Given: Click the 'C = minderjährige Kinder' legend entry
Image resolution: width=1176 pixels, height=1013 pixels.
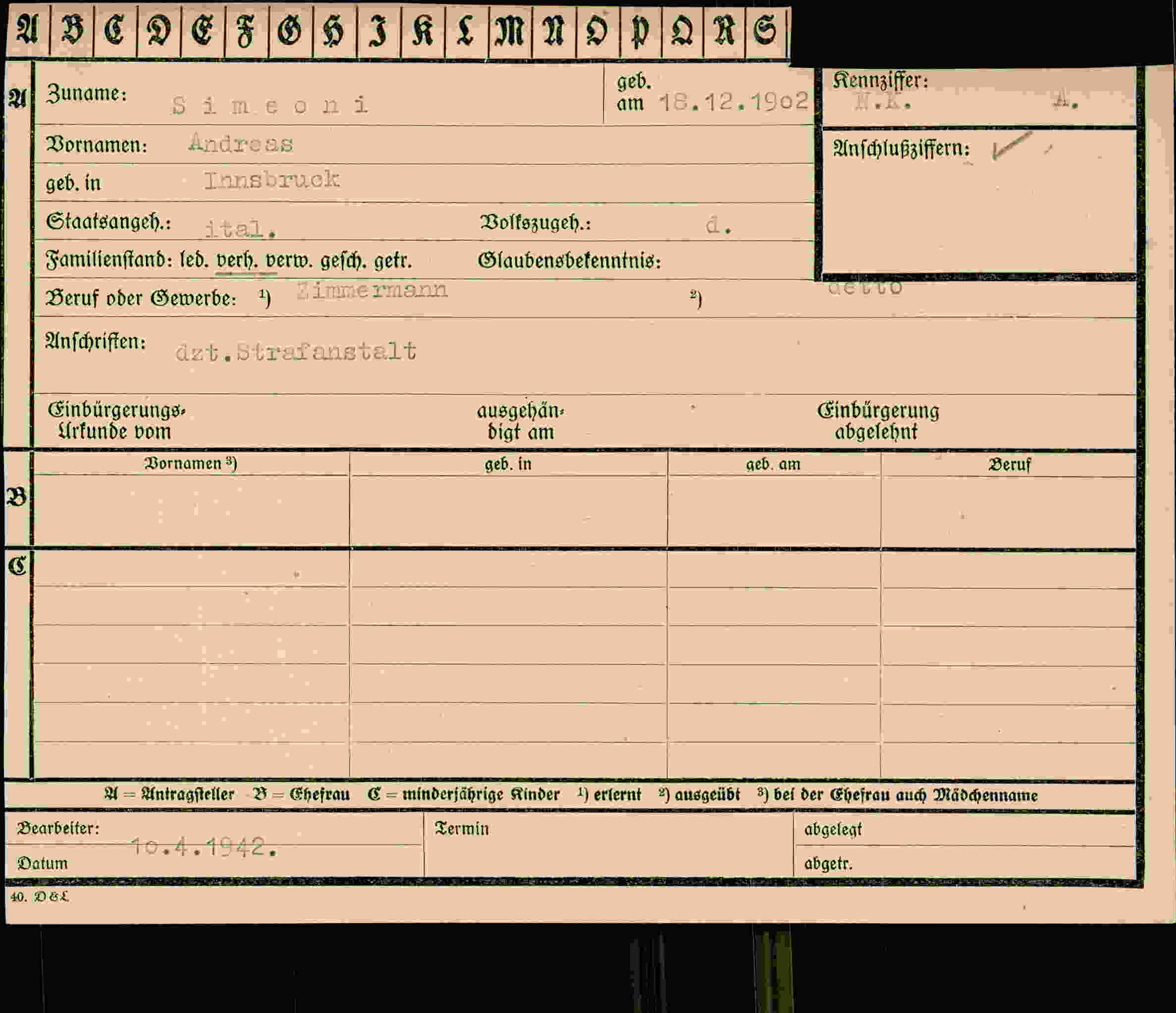Looking at the screenshot, I should click(464, 795).
